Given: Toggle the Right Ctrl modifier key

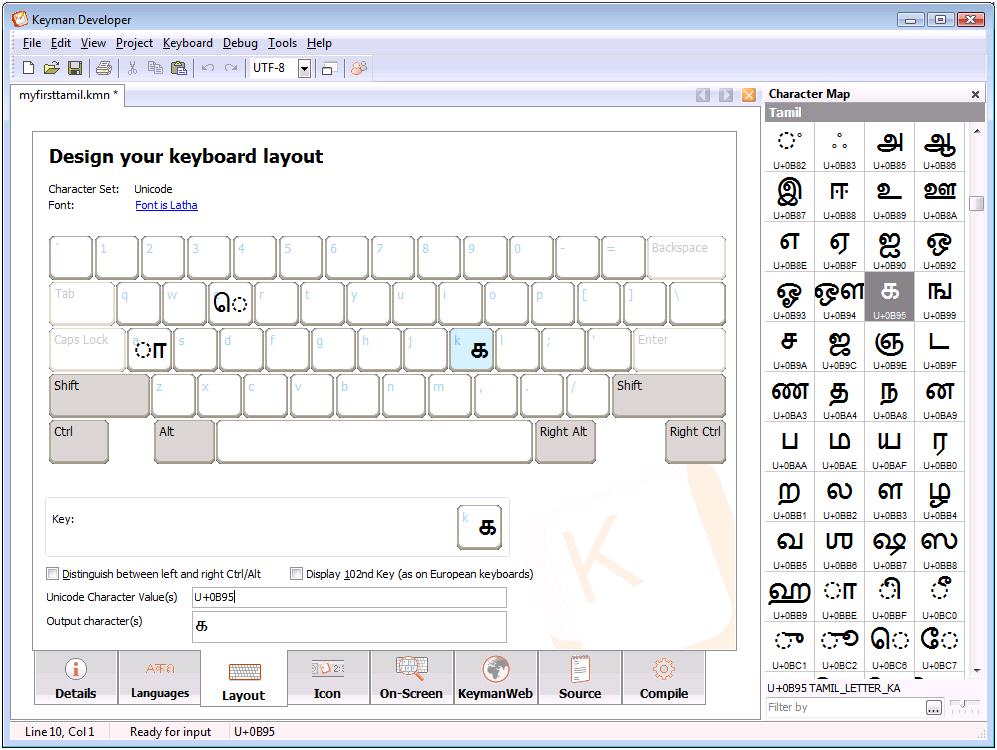Looking at the screenshot, I should point(695,442).
